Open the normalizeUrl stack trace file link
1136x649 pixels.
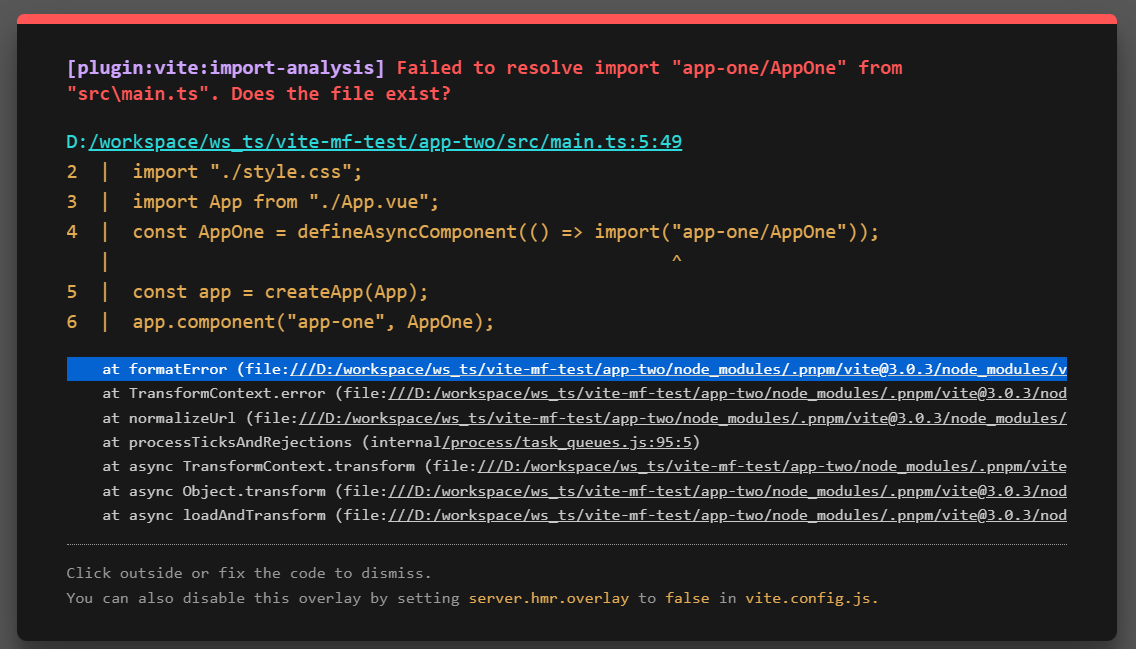682,418
